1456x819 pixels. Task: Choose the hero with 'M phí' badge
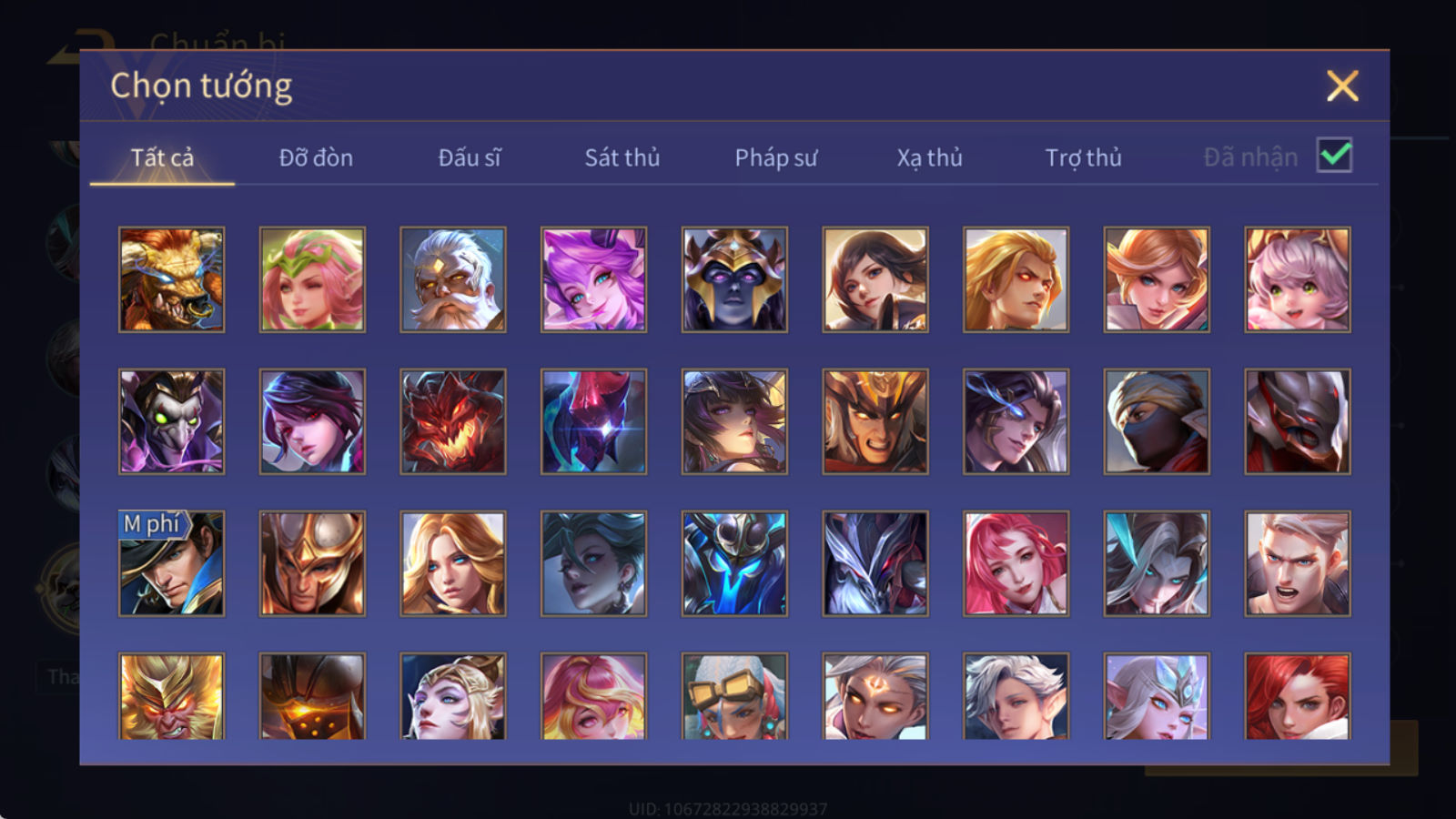point(172,563)
